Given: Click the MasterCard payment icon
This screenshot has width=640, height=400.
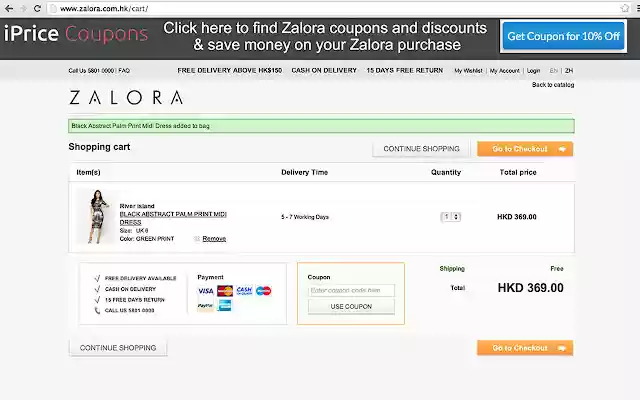Looking at the screenshot, I should tap(224, 291).
